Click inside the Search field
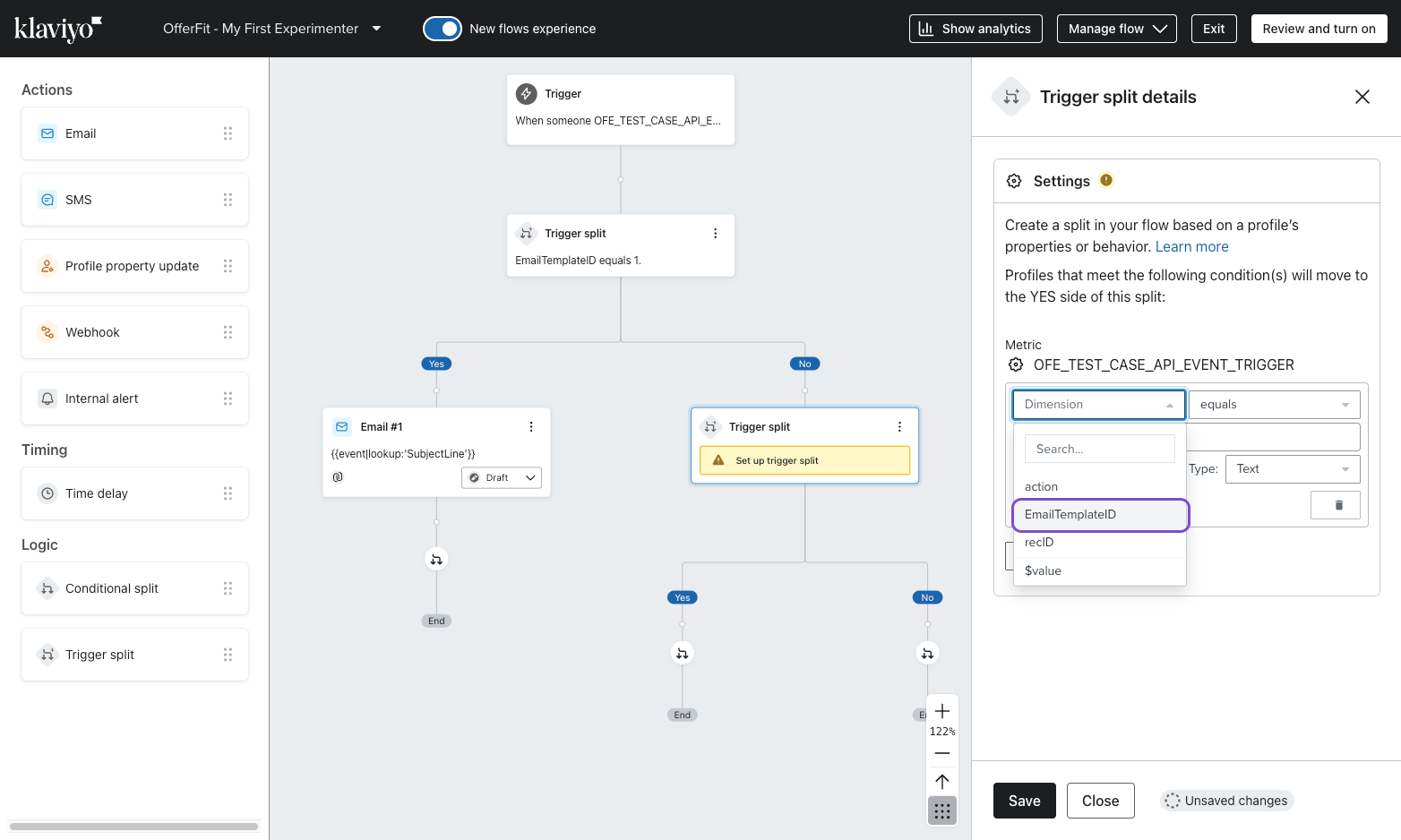1401x840 pixels. click(x=1099, y=448)
